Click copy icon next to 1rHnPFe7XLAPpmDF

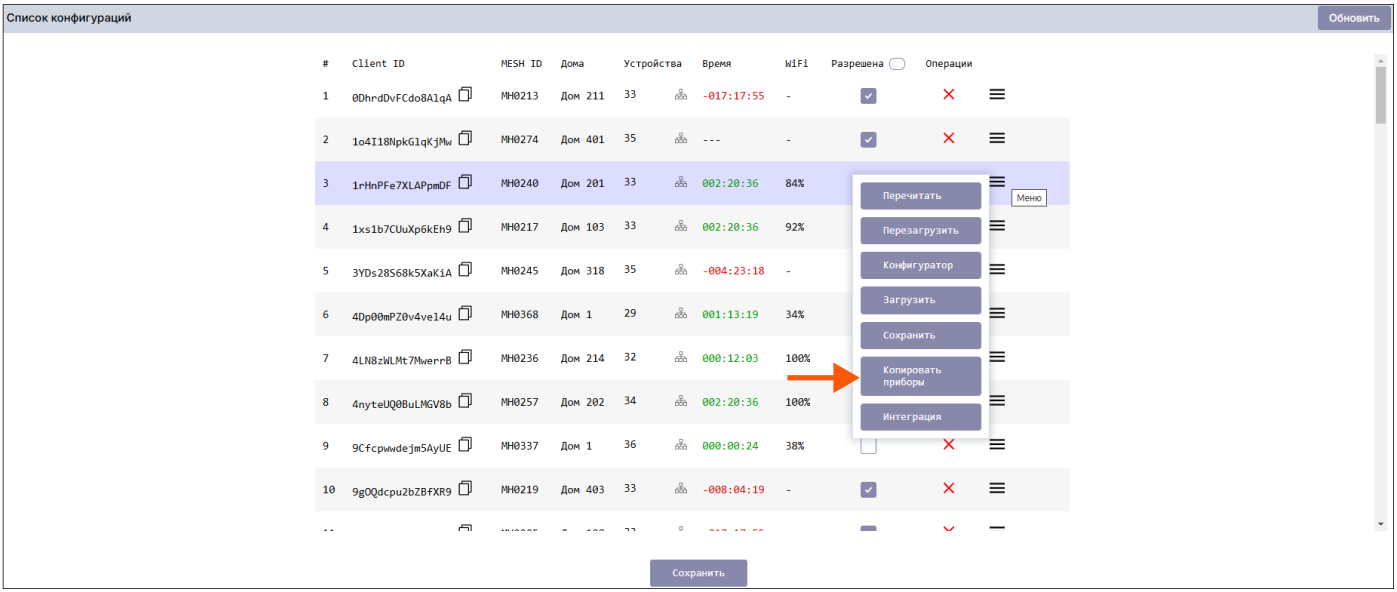pos(465,182)
